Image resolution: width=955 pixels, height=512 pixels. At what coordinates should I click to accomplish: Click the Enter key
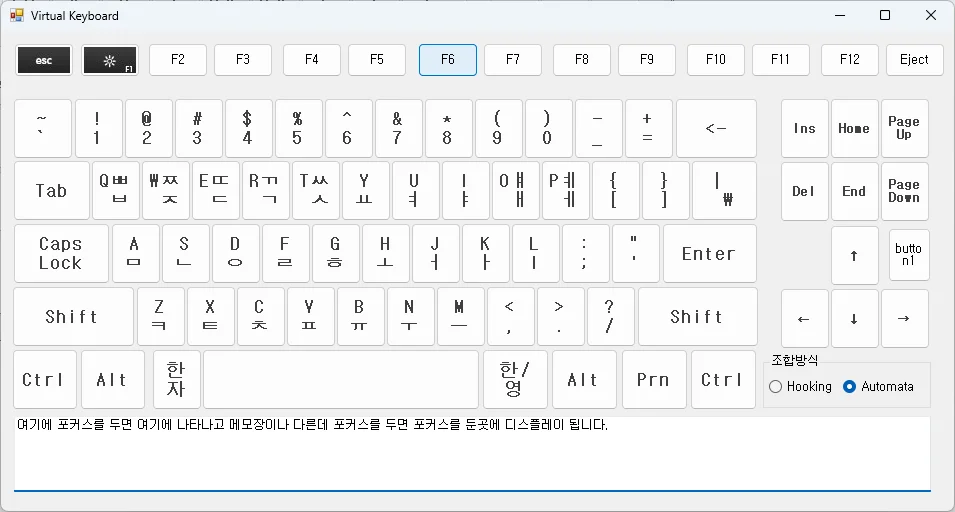tap(710, 253)
